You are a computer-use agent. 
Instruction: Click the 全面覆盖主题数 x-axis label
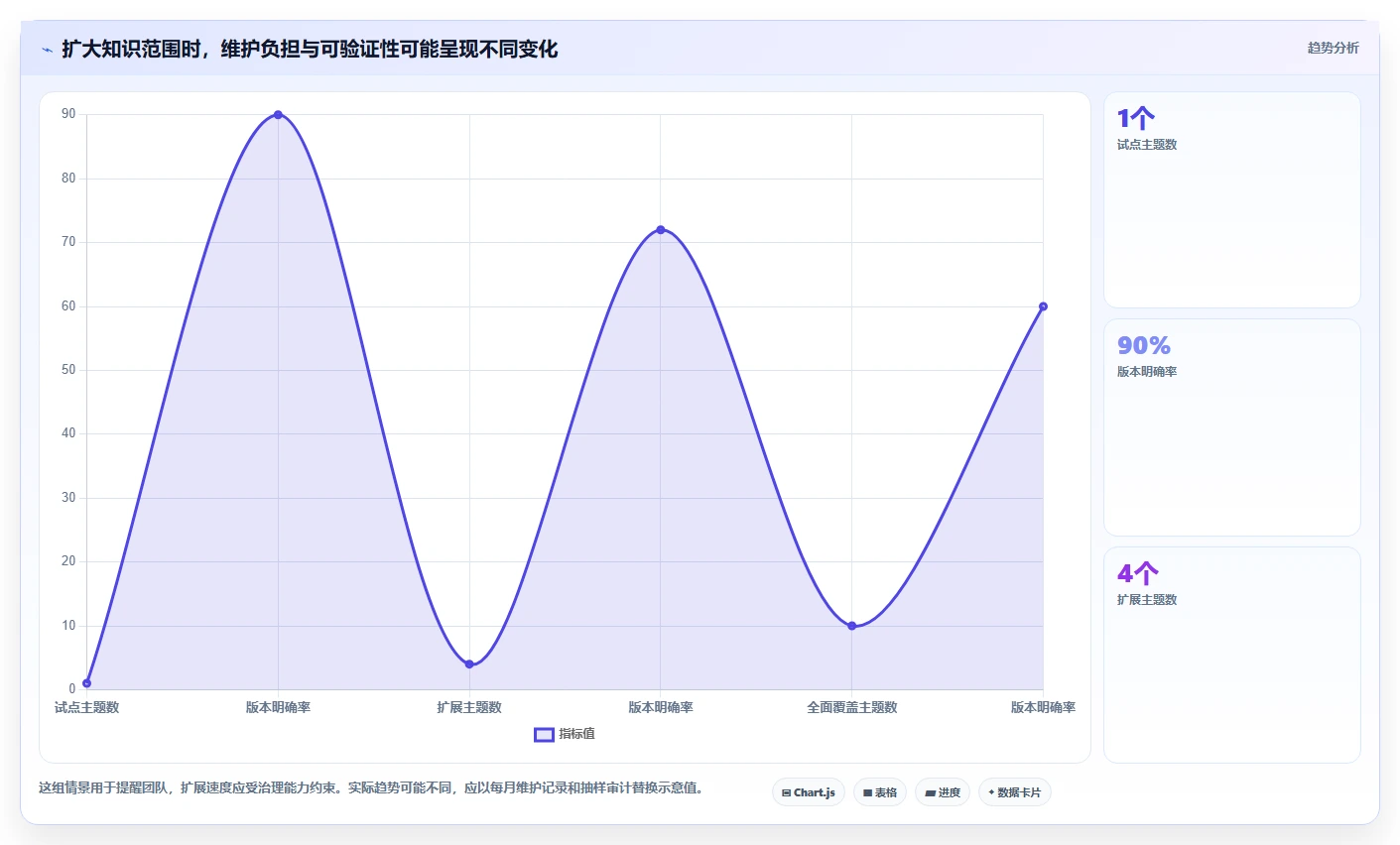tap(851, 707)
